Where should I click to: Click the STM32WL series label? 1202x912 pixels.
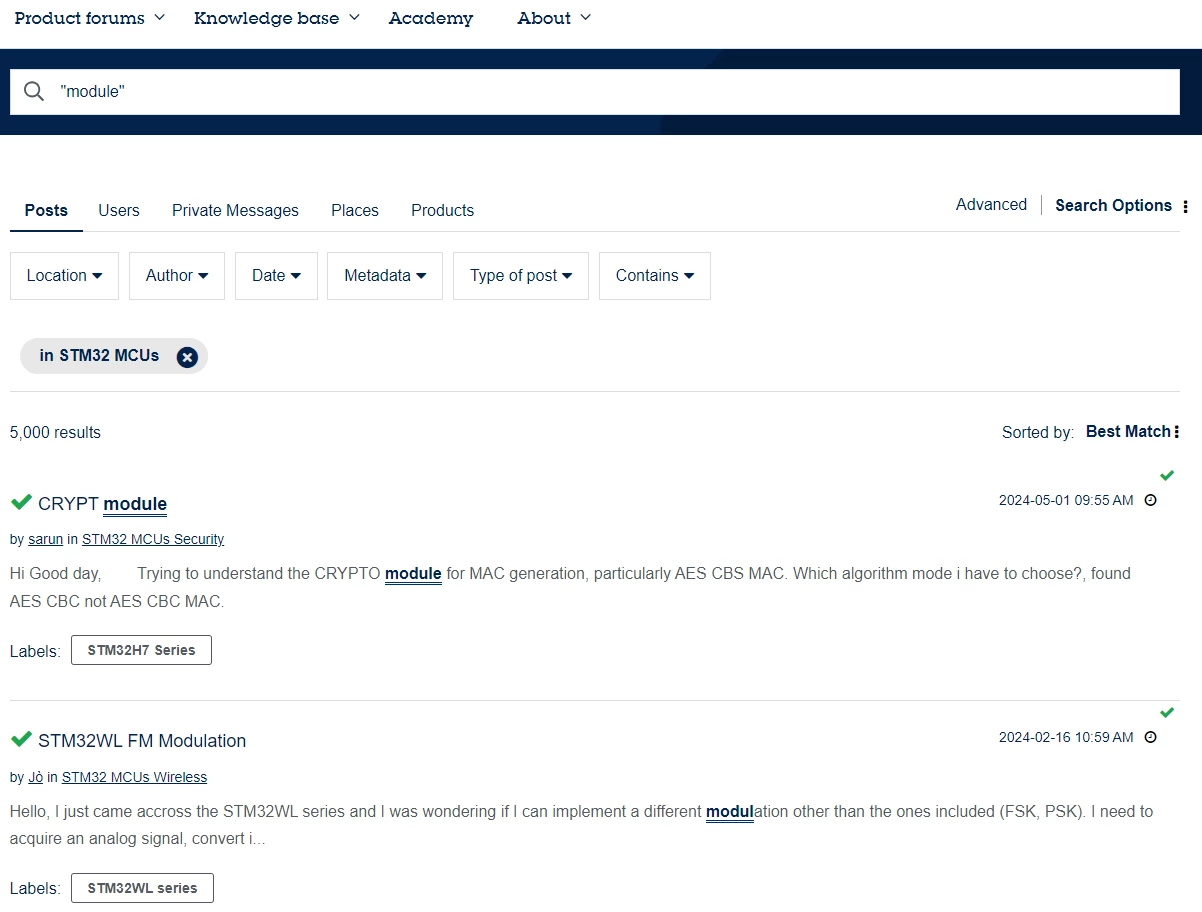[142, 888]
